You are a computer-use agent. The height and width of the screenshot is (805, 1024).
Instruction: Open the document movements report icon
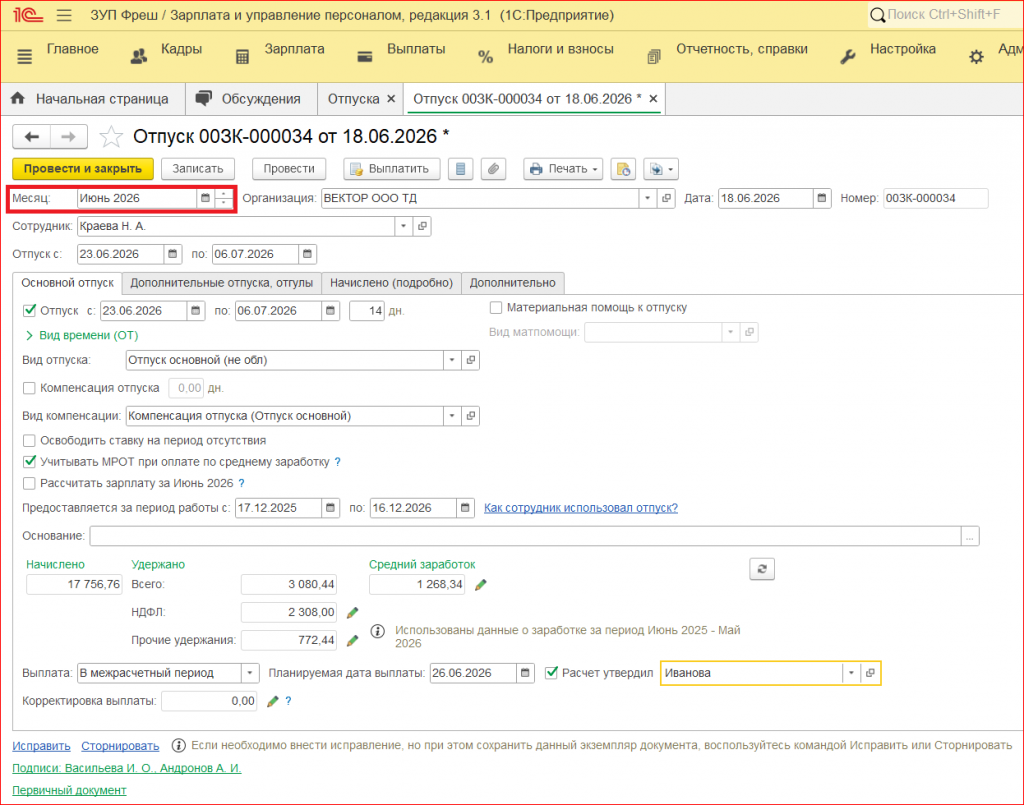[460, 169]
